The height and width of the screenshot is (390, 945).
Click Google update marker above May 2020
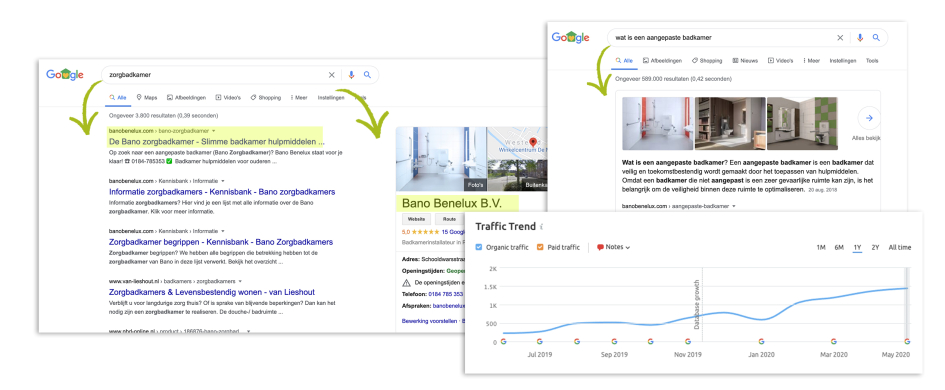pyautogui.click(x=907, y=341)
